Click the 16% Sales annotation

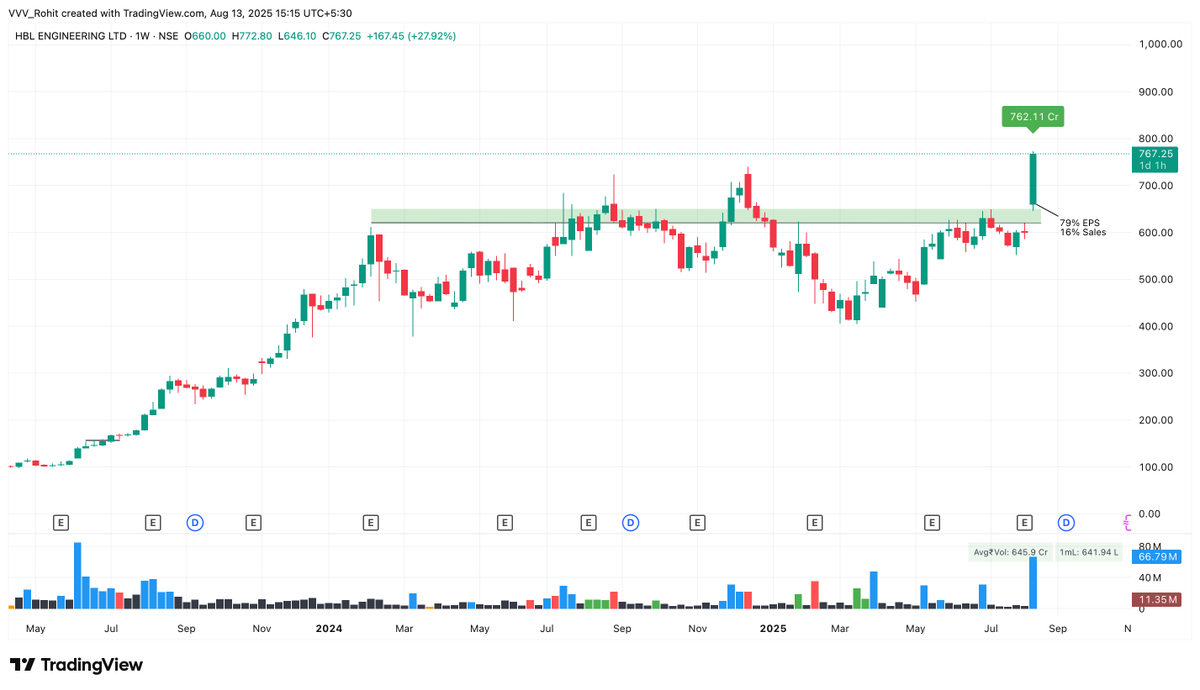[1083, 232]
